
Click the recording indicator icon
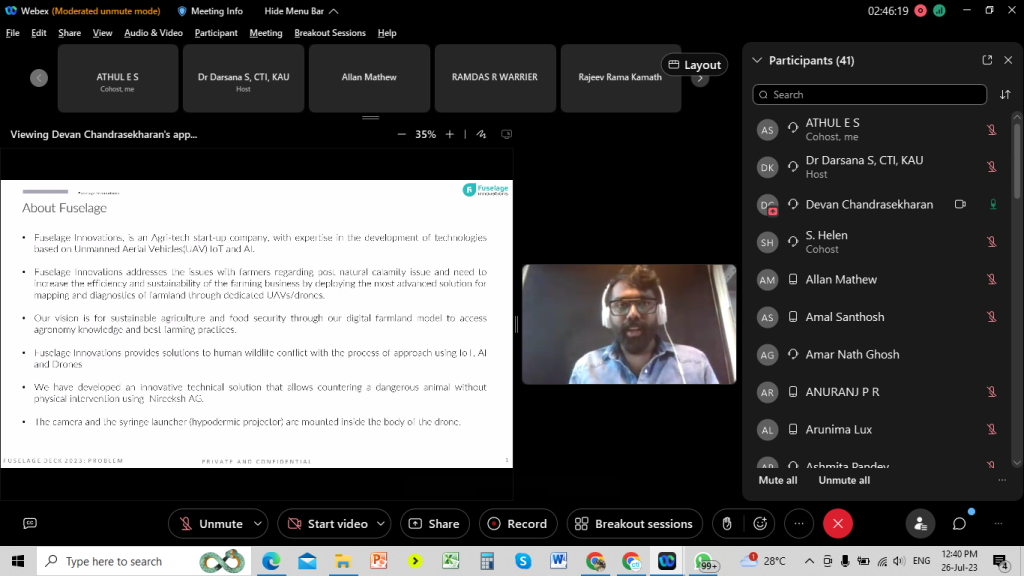[920, 10]
